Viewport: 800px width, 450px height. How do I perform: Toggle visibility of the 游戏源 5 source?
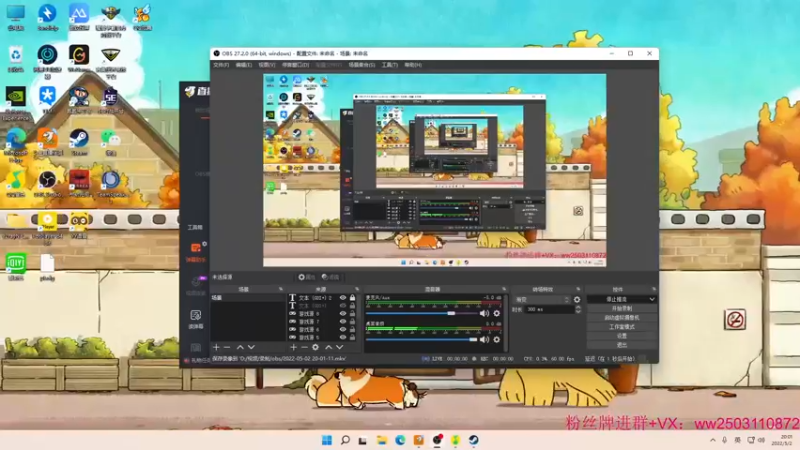click(343, 337)
